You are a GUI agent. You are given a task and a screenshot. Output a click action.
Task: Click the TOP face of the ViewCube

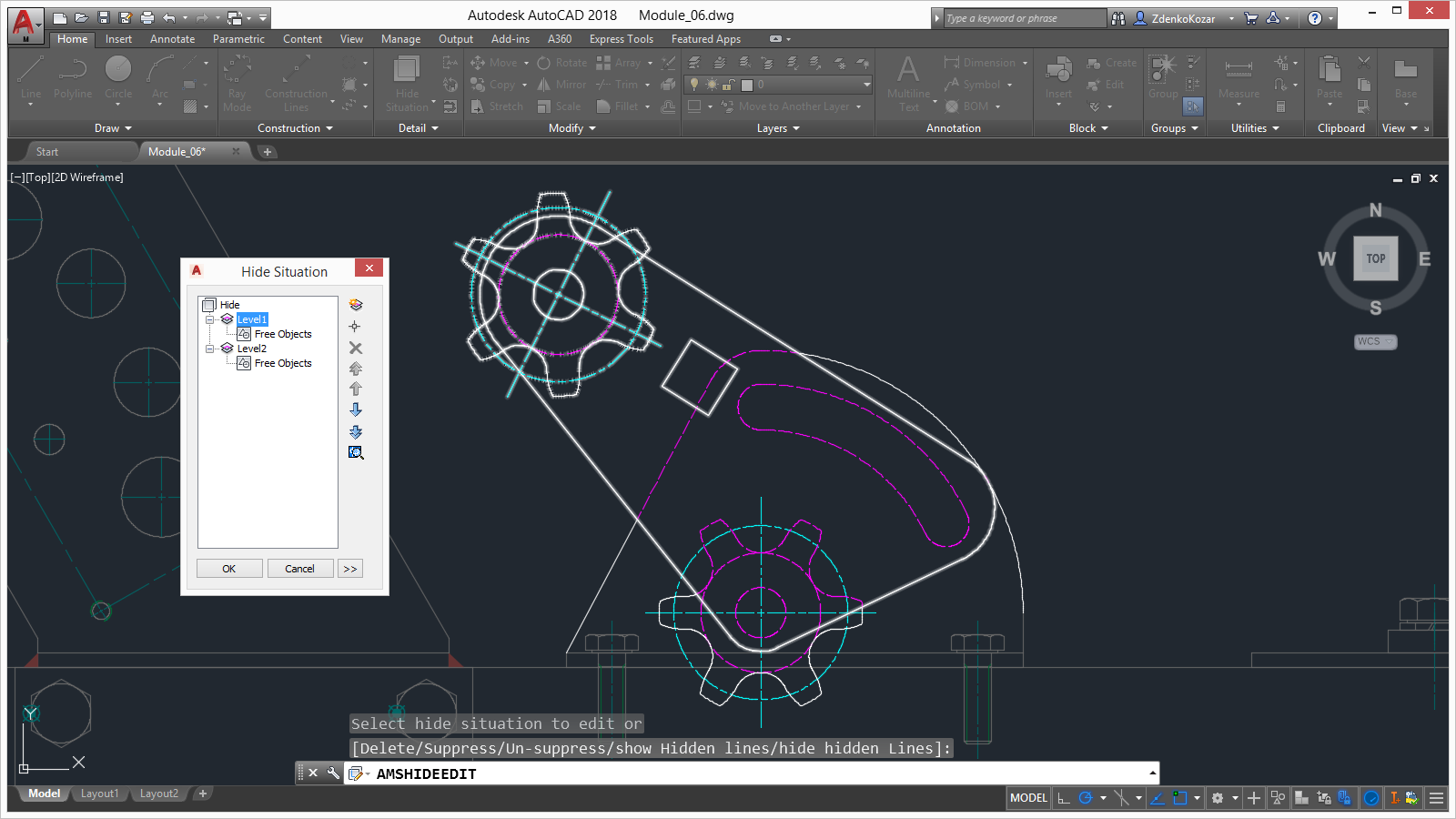(x=1375, y=258)
